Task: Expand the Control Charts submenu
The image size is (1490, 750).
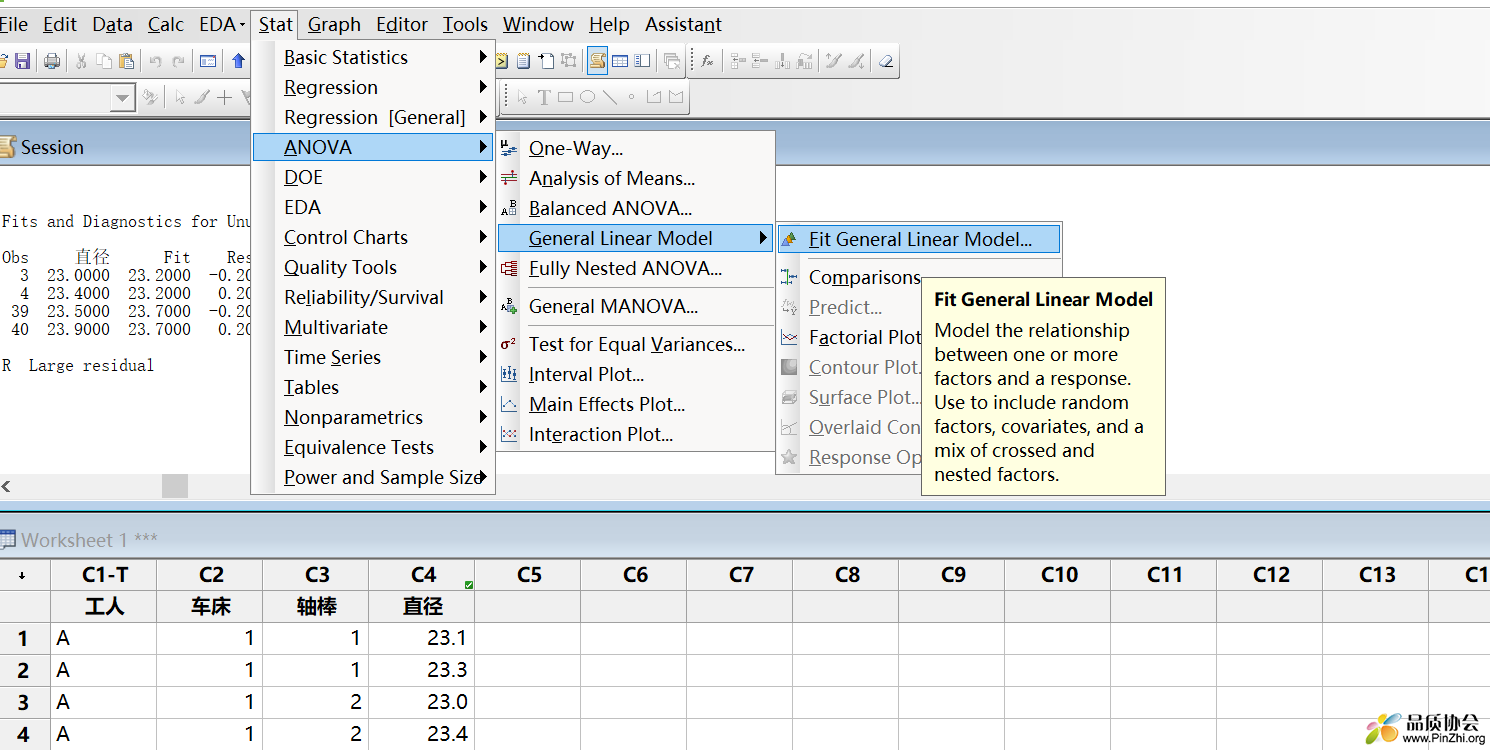Action: pyautogui.click(x=372, y=237)
